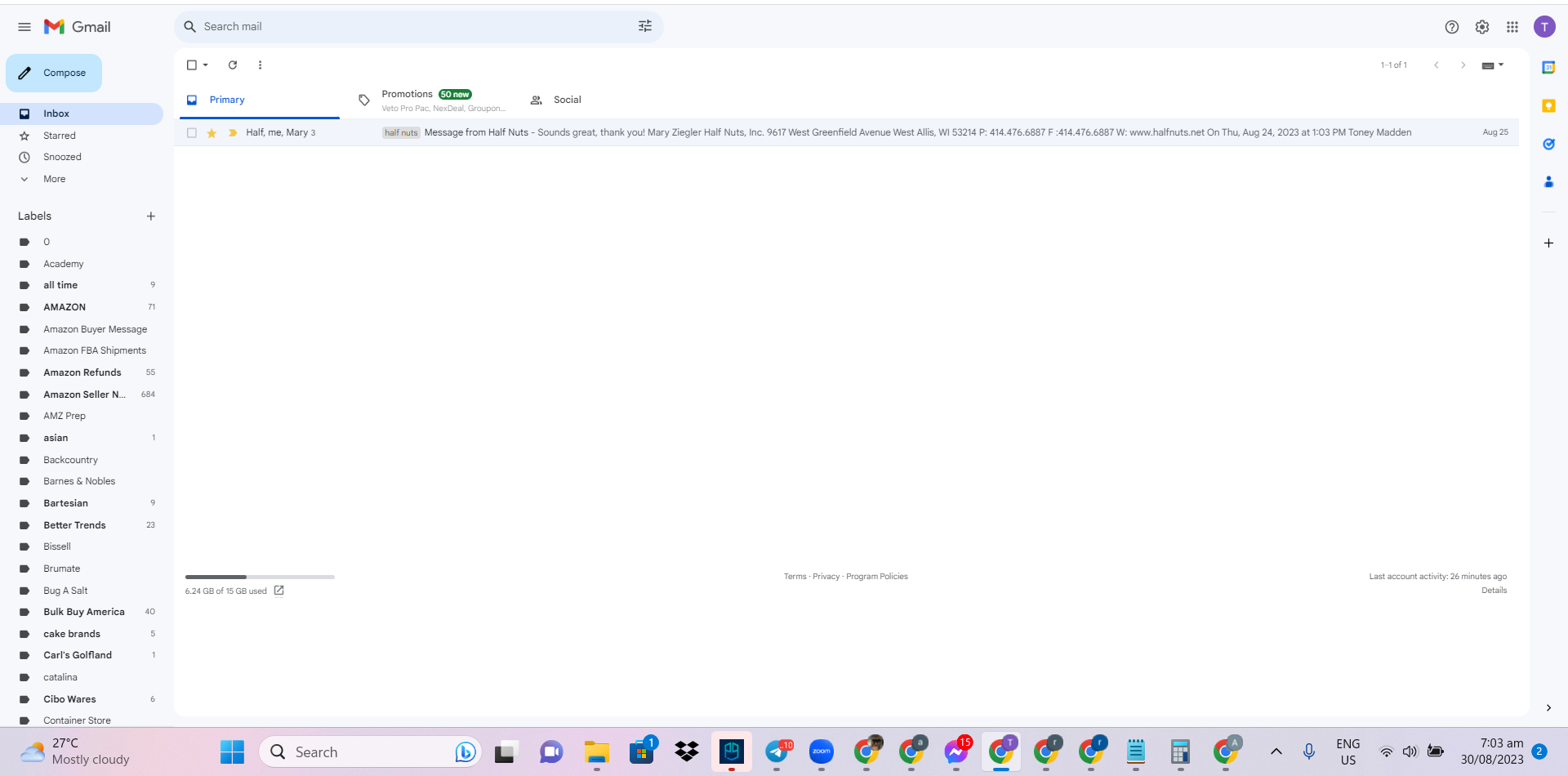Click the storage usage bar
This screenshot has height=776, width=1568.
(x=260, y=577)
